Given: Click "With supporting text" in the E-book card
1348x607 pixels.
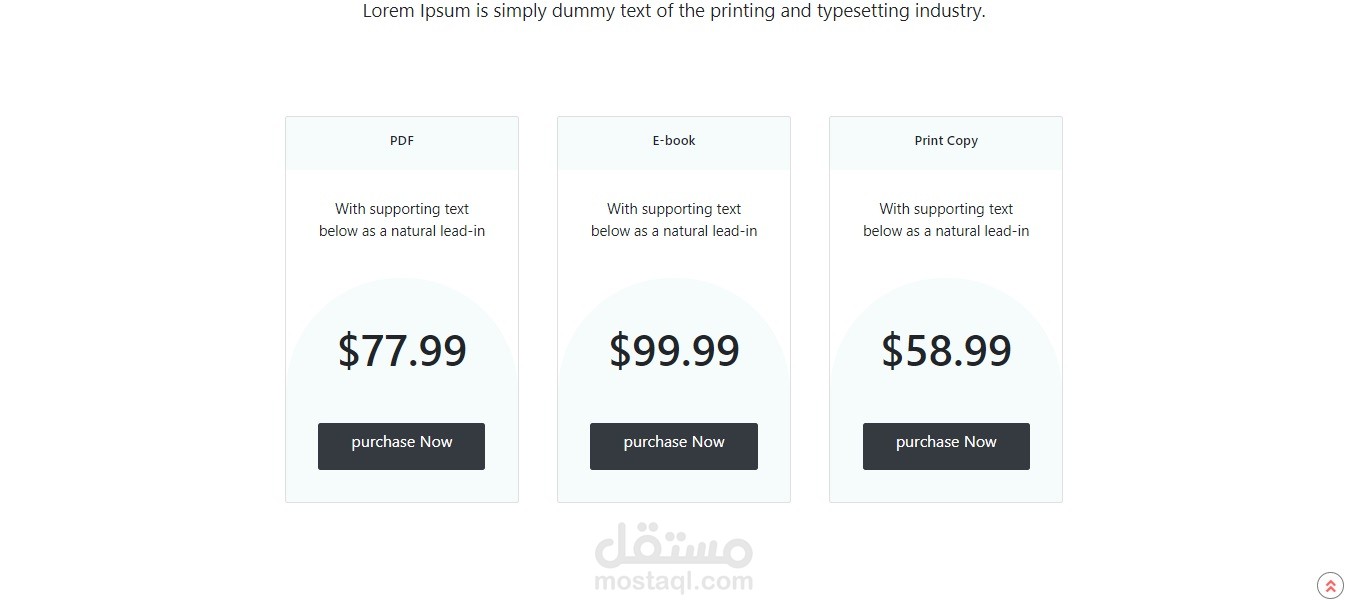Looking at the screenshot, I should (674, 209).
